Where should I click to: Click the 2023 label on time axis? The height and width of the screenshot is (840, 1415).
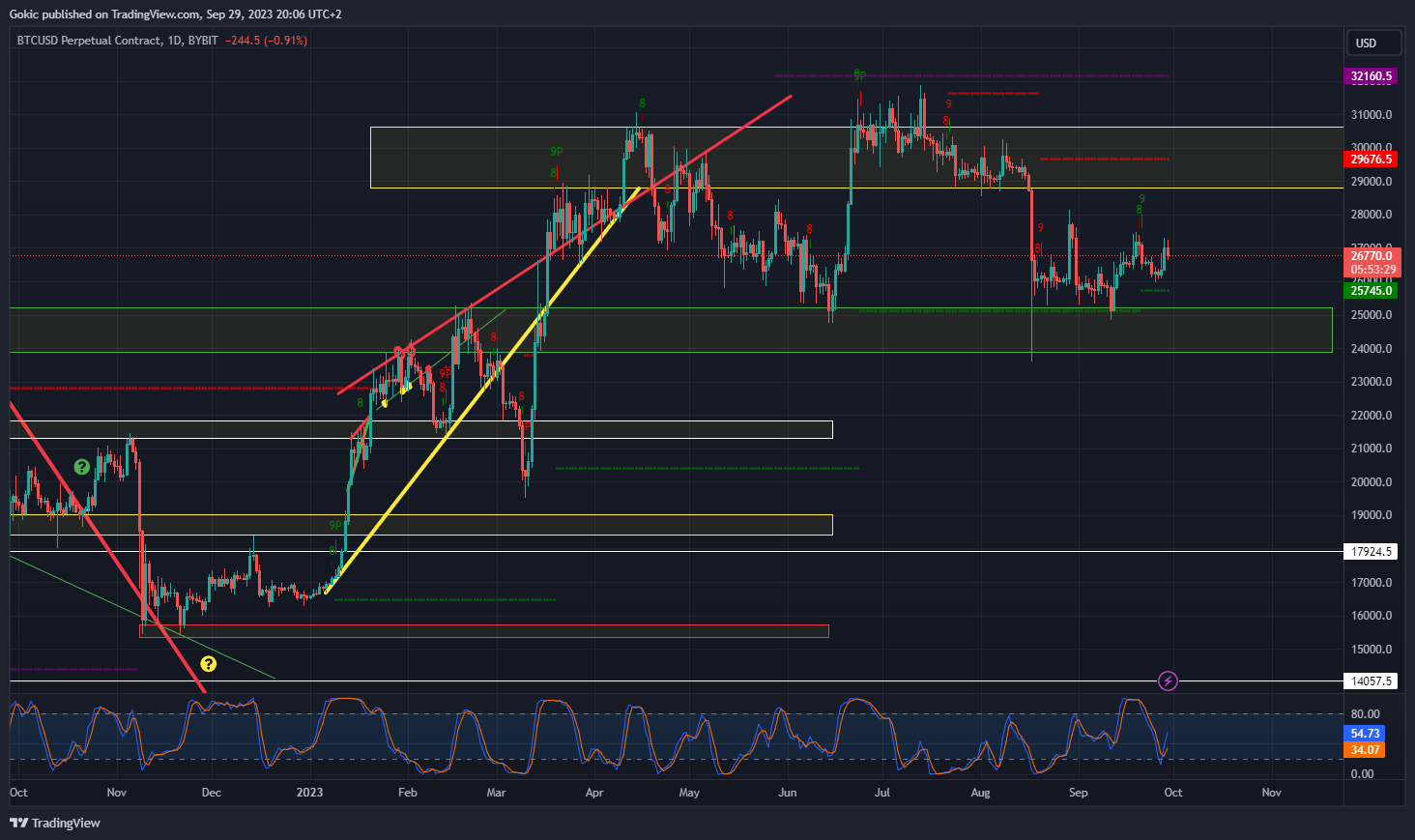(309, 793)
